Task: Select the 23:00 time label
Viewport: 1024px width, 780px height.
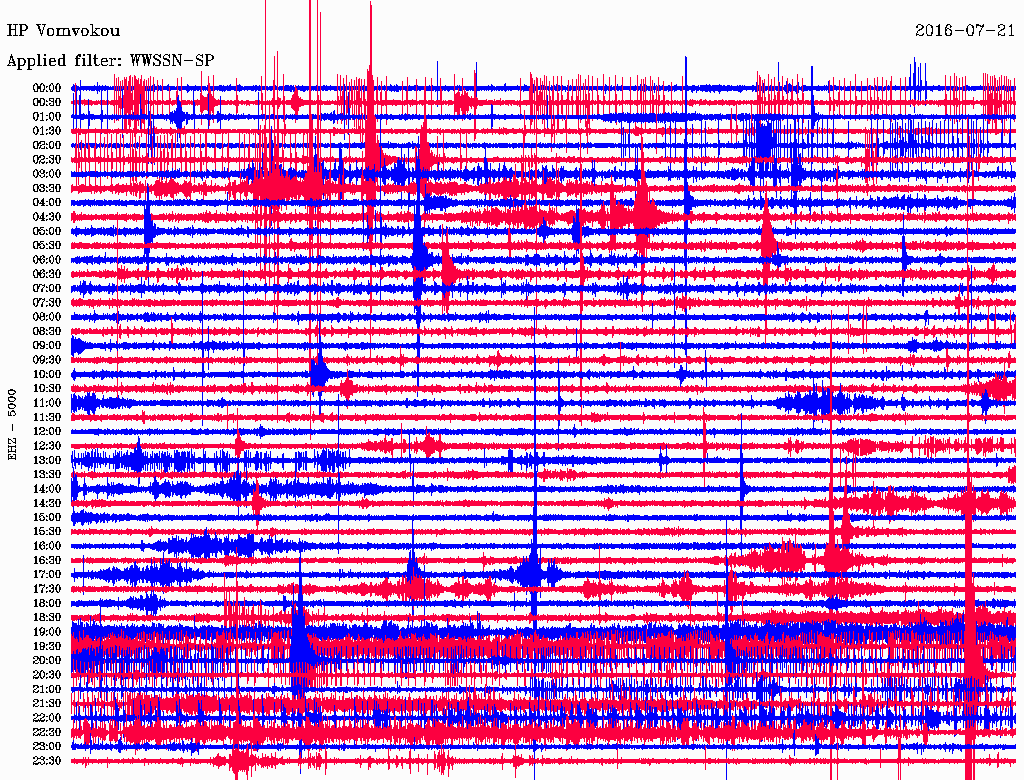Action: click(47, 747)
